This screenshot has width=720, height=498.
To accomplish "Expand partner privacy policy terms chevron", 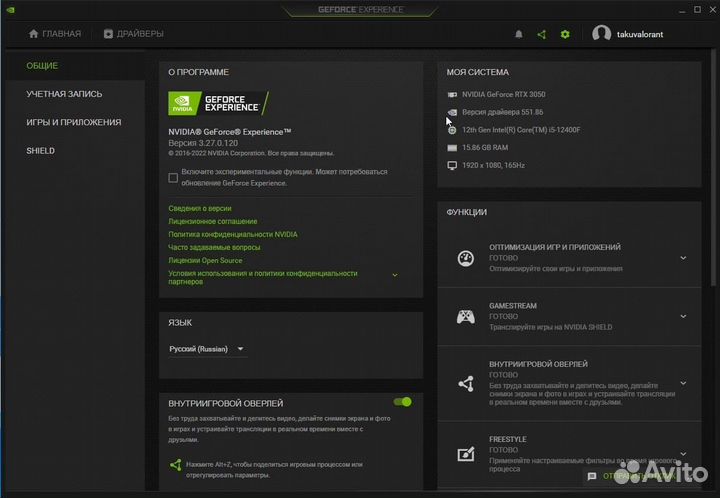I will pyautogui.click(x=395, y=275).
